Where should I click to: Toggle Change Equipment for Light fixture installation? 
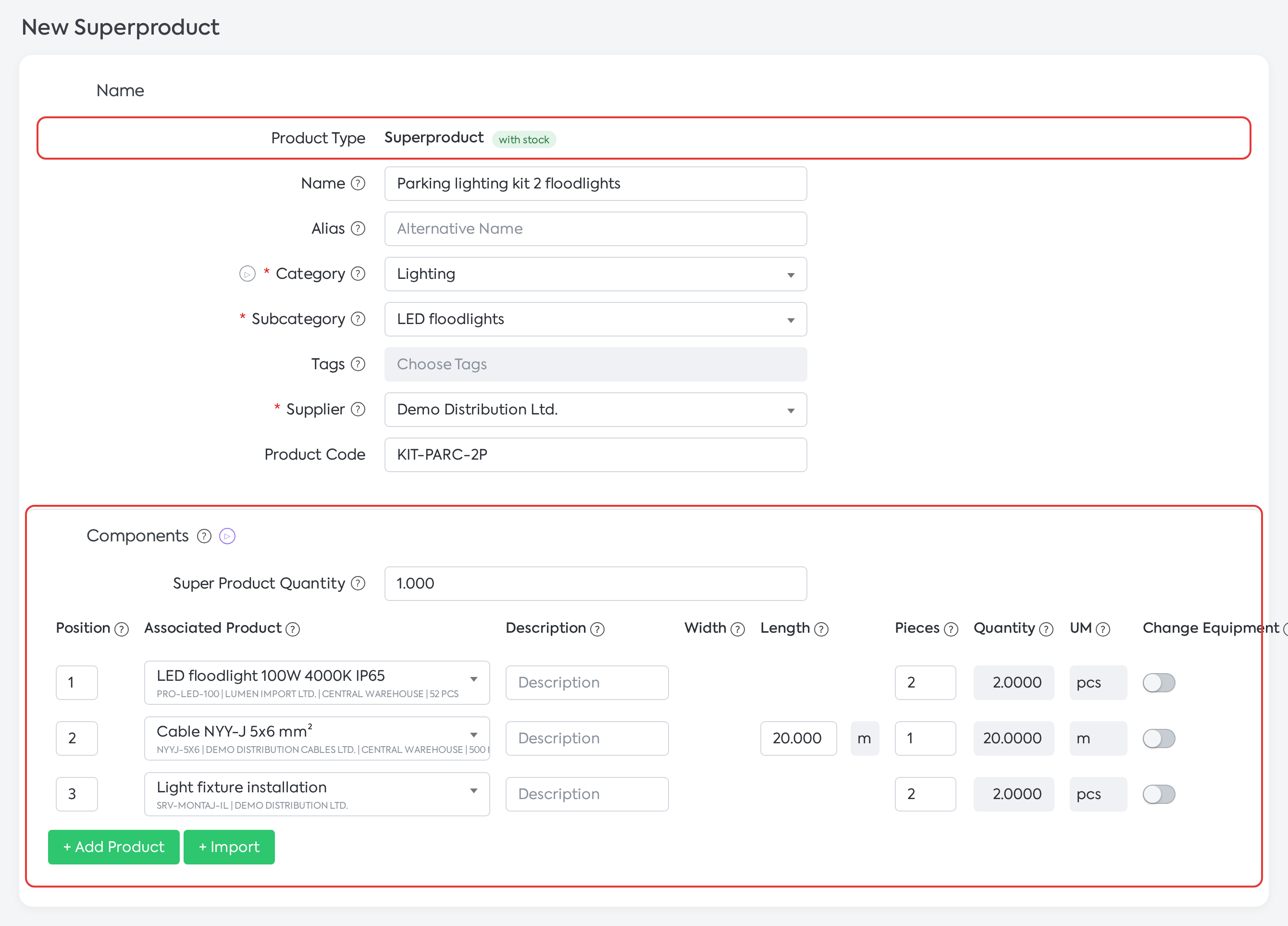pos(1159,794)
